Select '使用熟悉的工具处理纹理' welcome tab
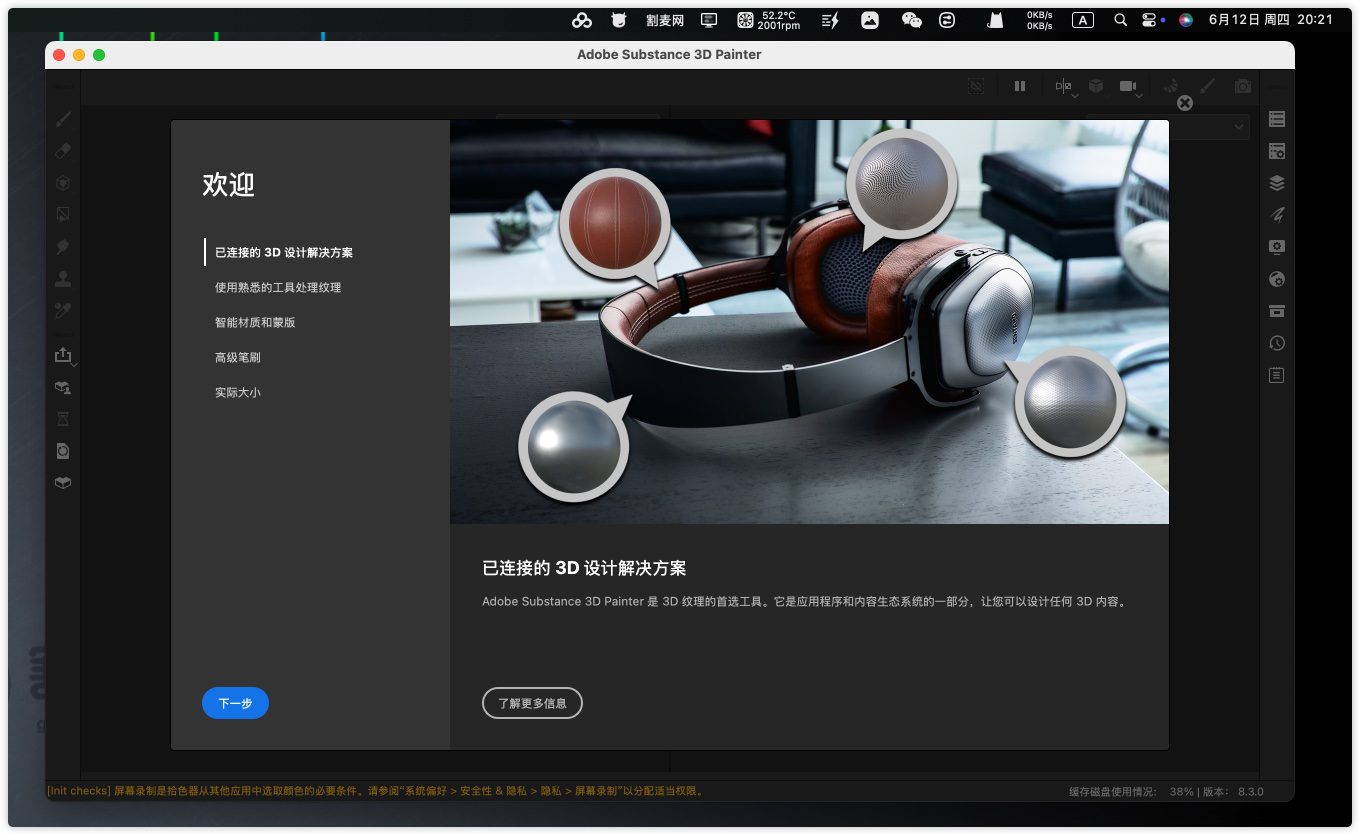This screenshot has height=835, width=1360. coord(278,287)
